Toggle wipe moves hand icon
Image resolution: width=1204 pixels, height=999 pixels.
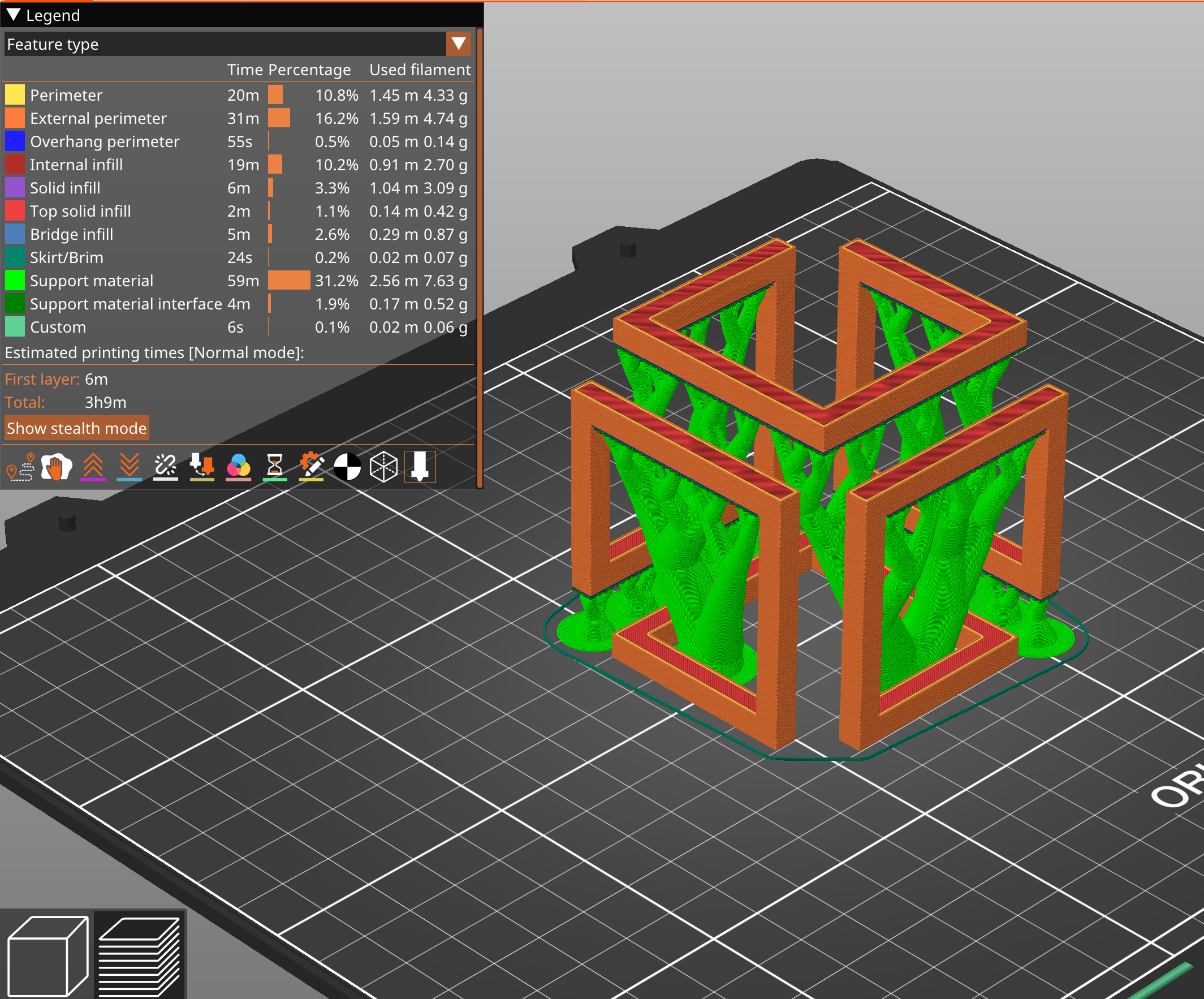point(56,467)
